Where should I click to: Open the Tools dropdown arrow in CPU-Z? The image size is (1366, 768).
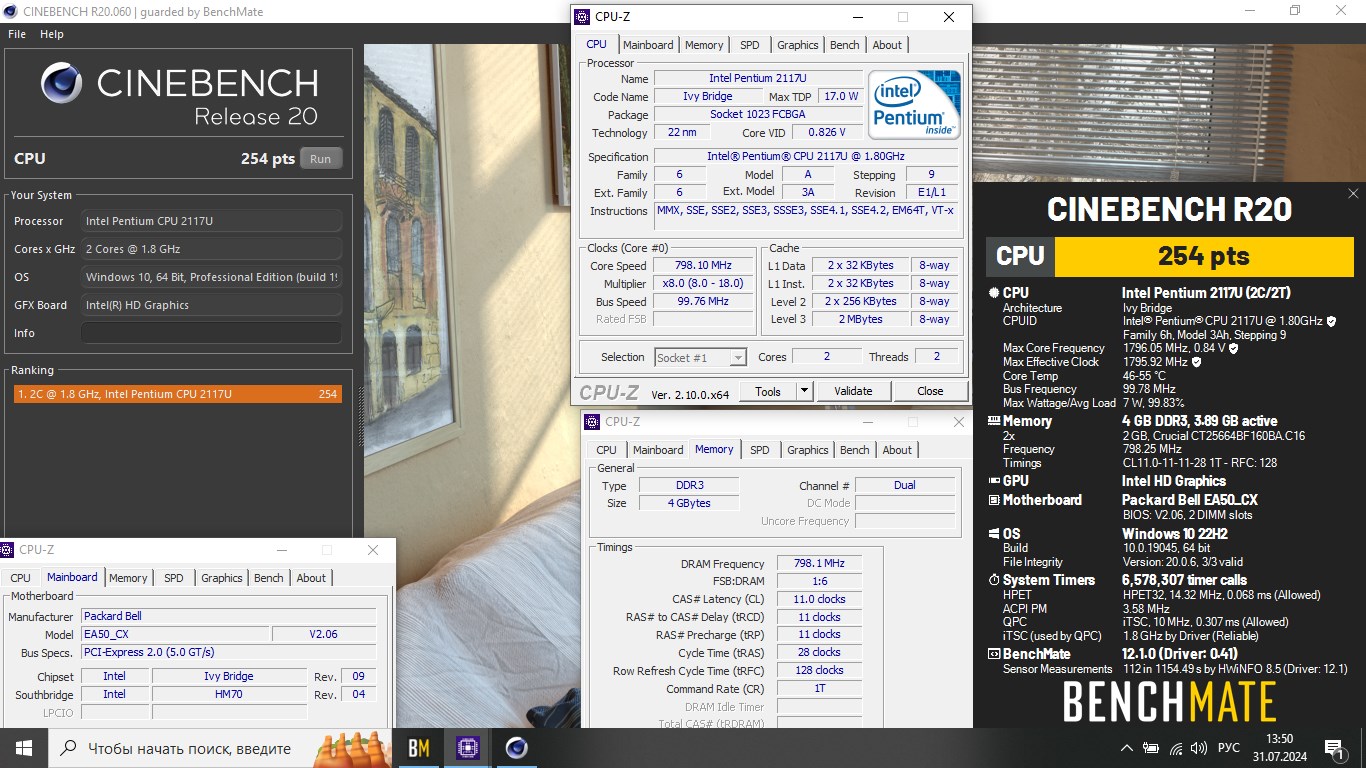point(804,391)
